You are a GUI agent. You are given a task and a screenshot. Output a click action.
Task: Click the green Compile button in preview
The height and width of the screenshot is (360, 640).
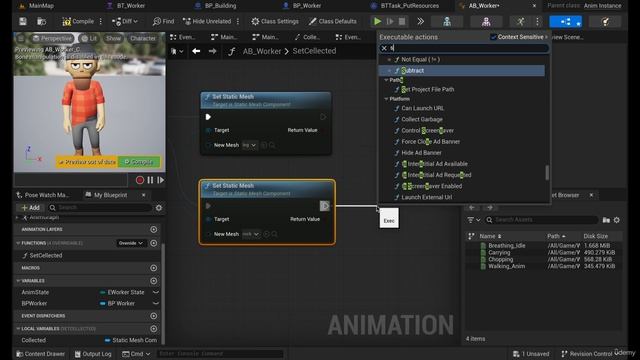click(139, 162)
